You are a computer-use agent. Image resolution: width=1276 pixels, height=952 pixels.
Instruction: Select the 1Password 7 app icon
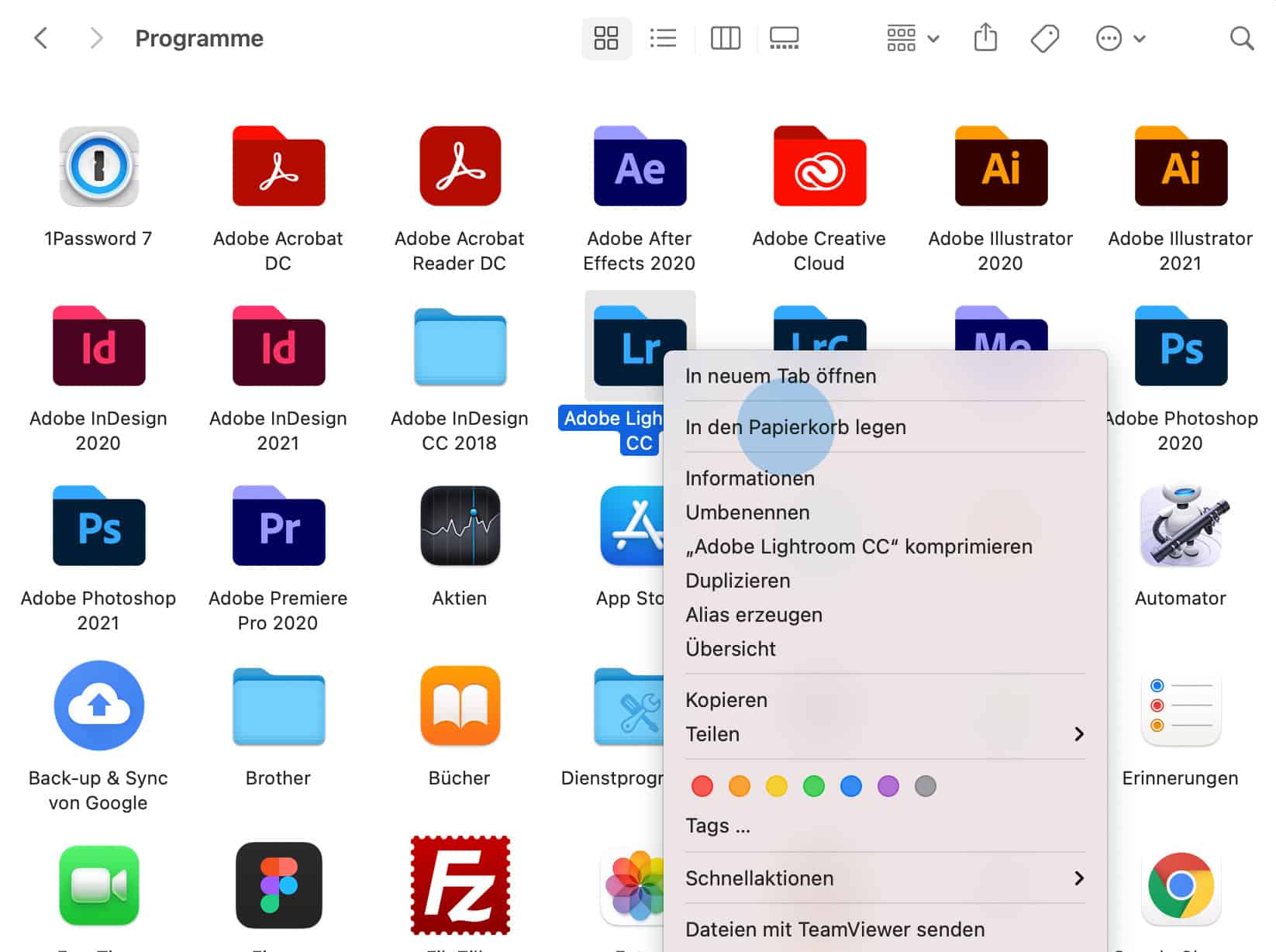pyautogui.click(x=99, y=166)
